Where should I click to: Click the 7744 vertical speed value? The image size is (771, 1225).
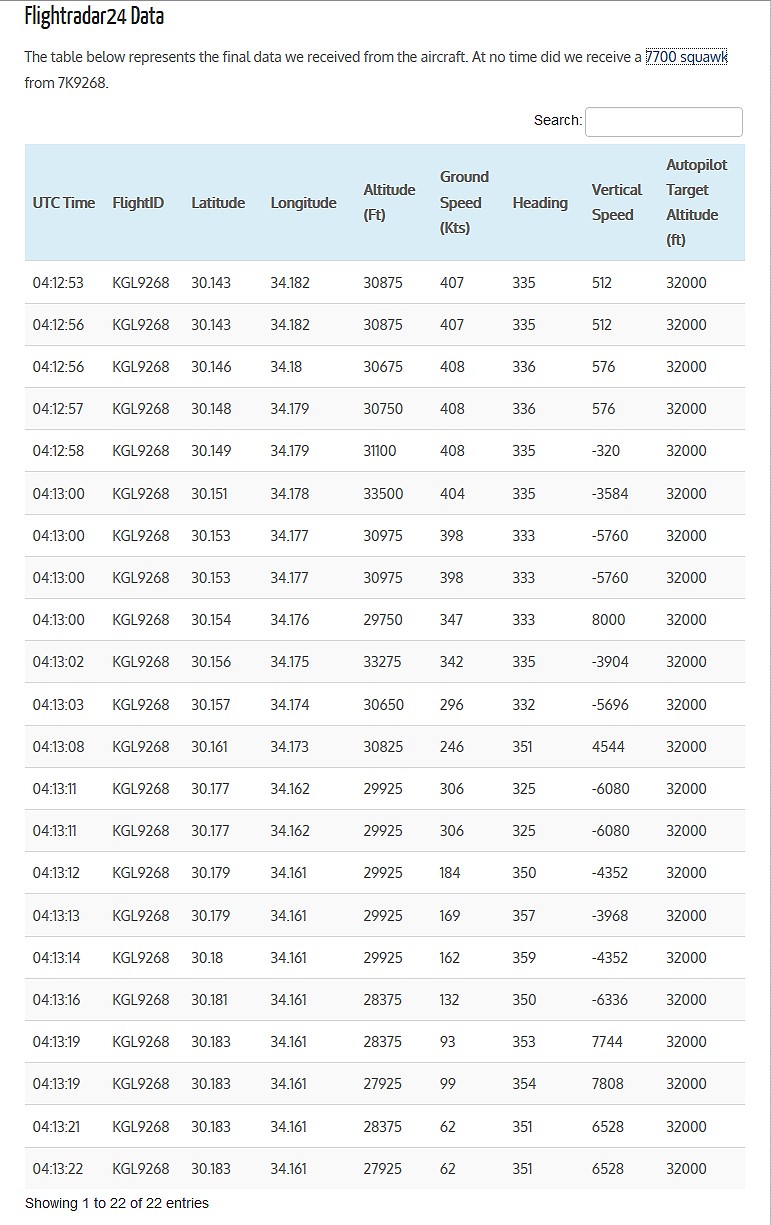607,1042
